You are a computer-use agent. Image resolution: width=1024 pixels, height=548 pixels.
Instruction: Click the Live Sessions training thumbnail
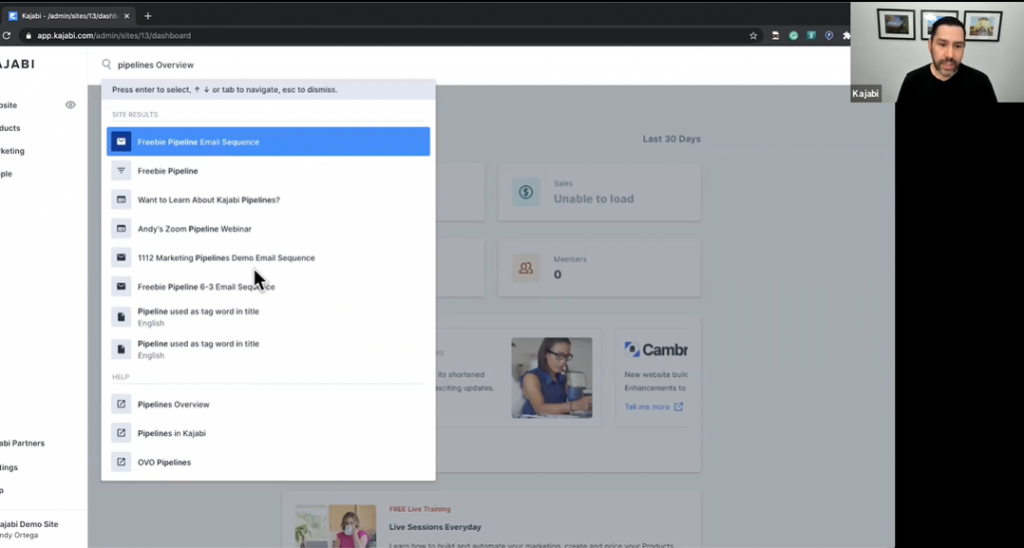[335, 526]
